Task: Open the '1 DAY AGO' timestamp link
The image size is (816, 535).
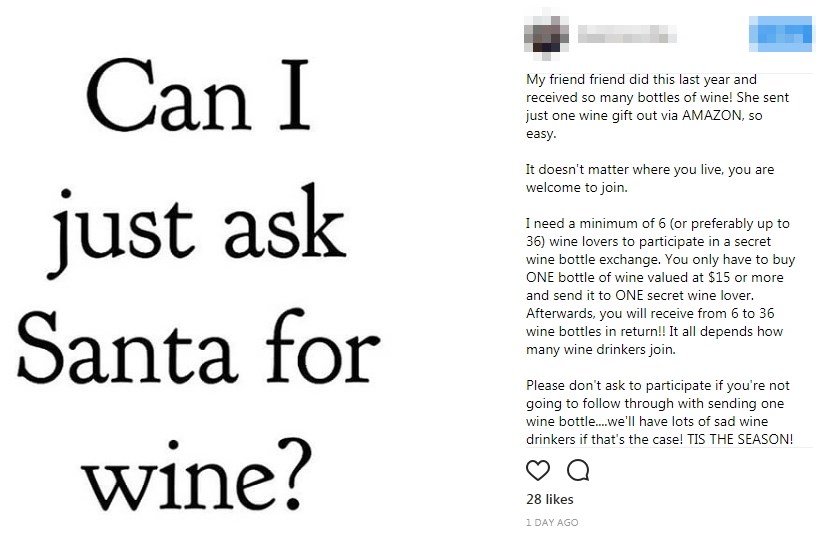Action: [552, 522]
